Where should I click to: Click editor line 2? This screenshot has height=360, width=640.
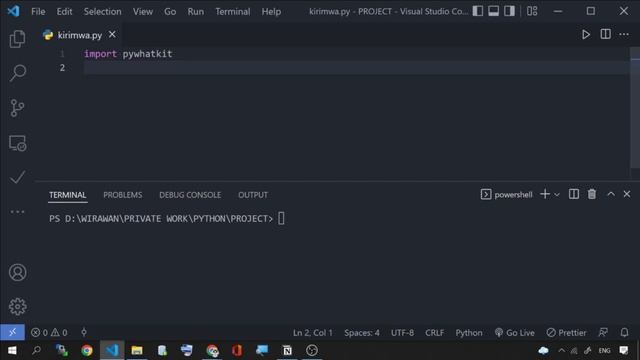click(356, 68)
